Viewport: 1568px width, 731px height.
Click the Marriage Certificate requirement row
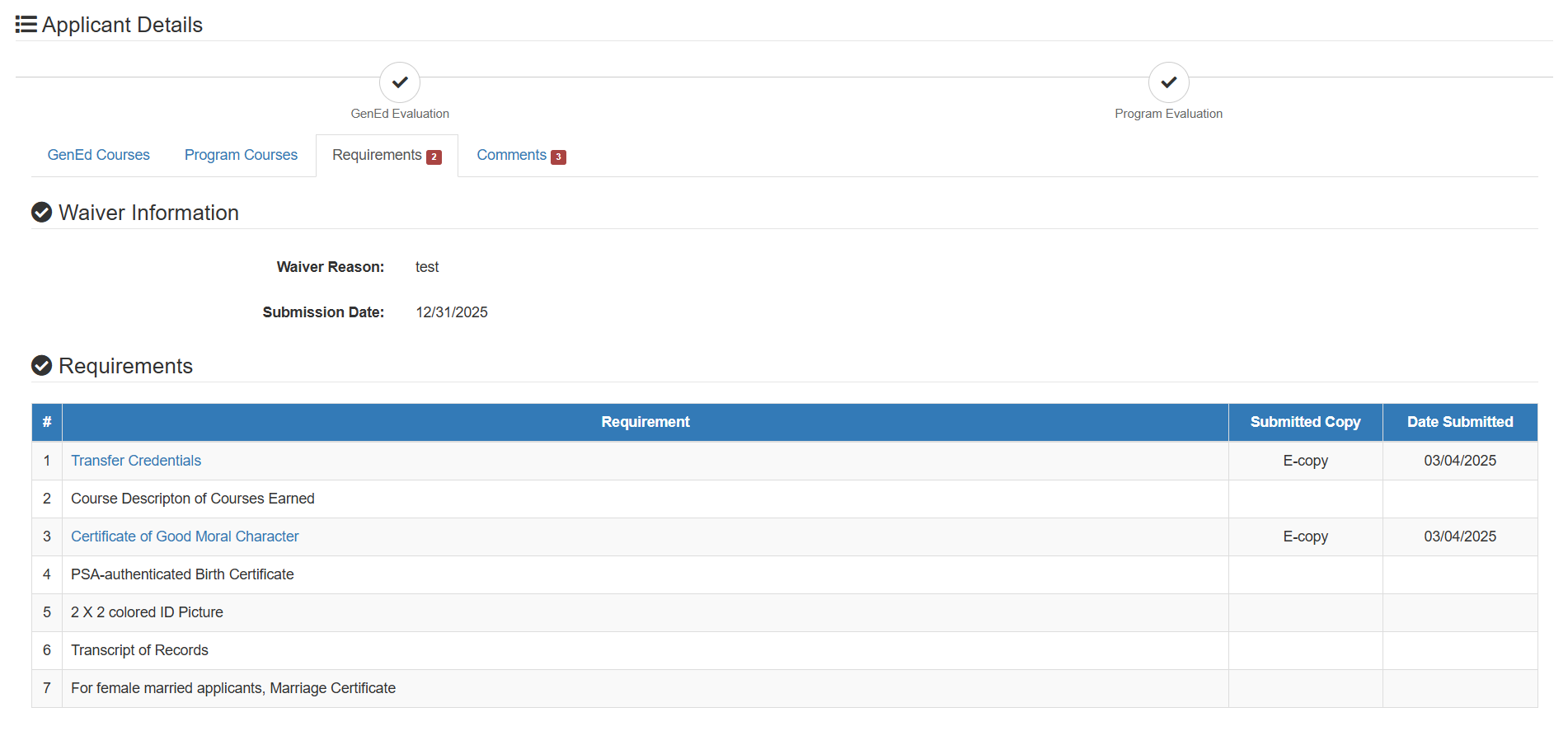[785, 688]
